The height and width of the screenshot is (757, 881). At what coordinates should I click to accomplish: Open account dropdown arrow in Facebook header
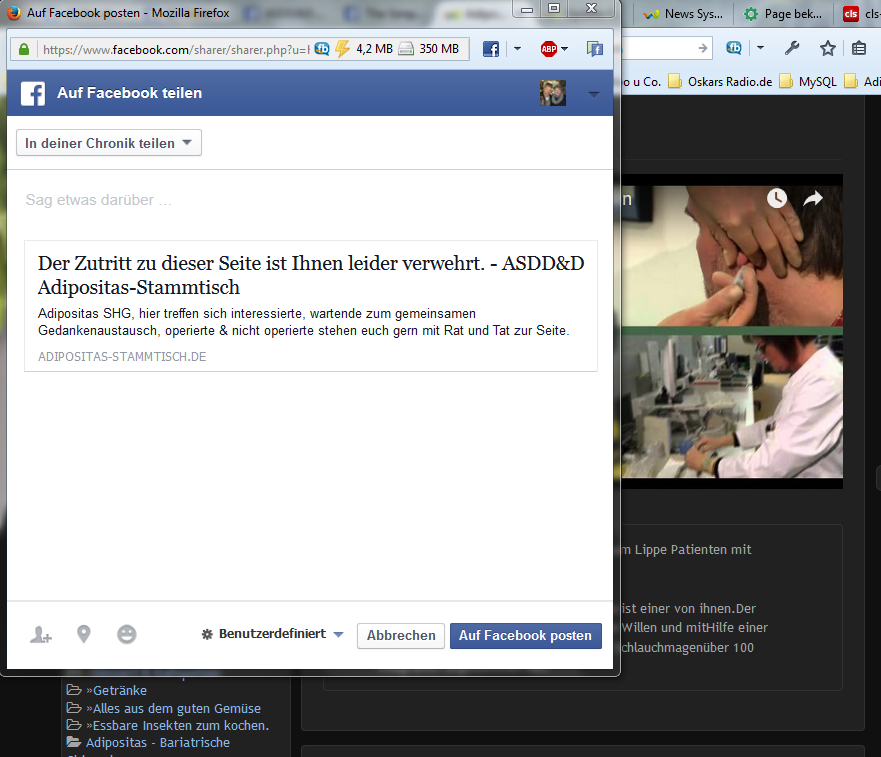pyautogui.click(x=594, y=94)
